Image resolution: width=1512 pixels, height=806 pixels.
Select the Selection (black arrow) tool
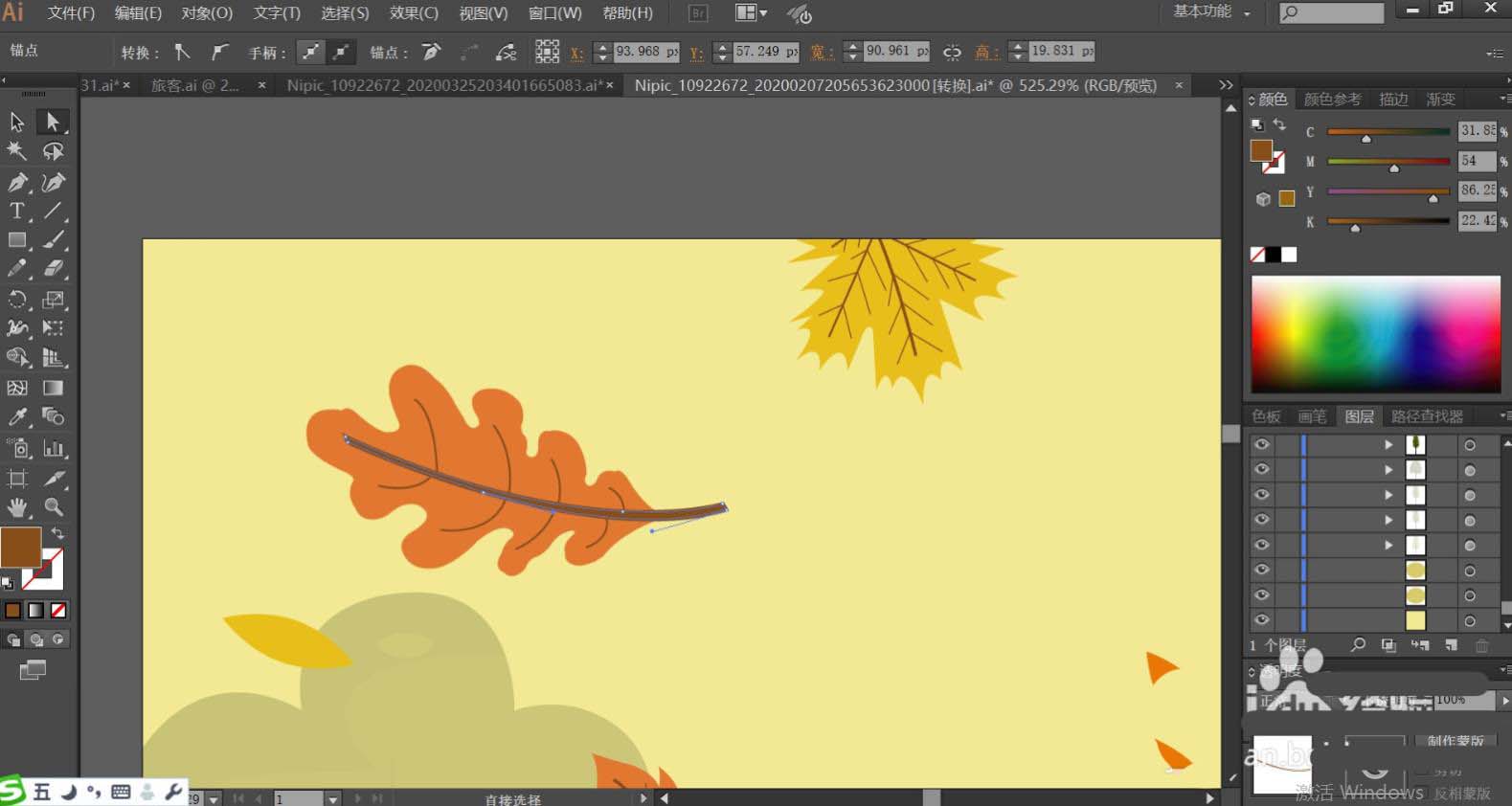[x=17, y=122]
